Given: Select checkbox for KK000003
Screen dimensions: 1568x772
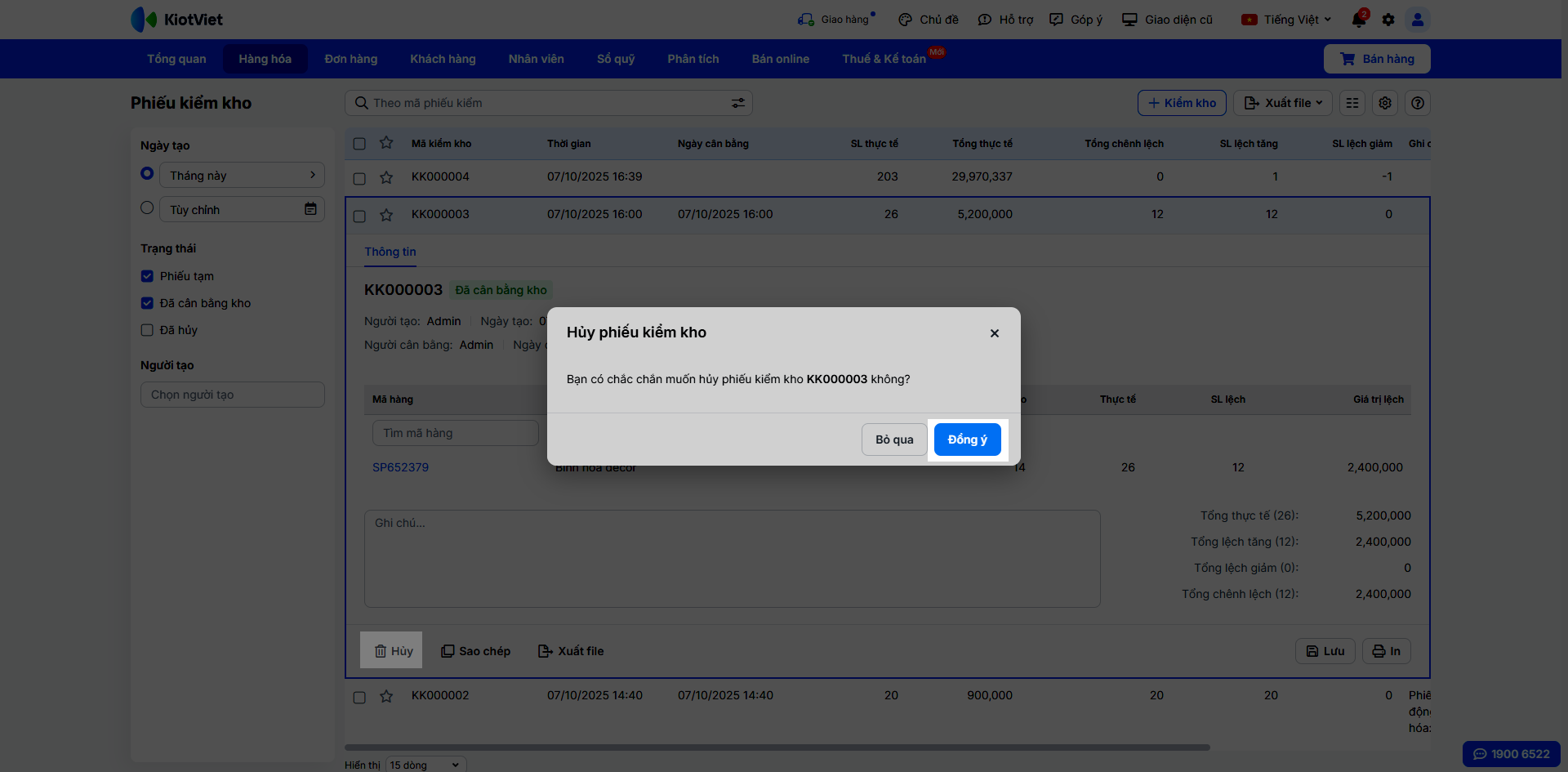Looking at the screenshot, I should click(x=359, y=216).
